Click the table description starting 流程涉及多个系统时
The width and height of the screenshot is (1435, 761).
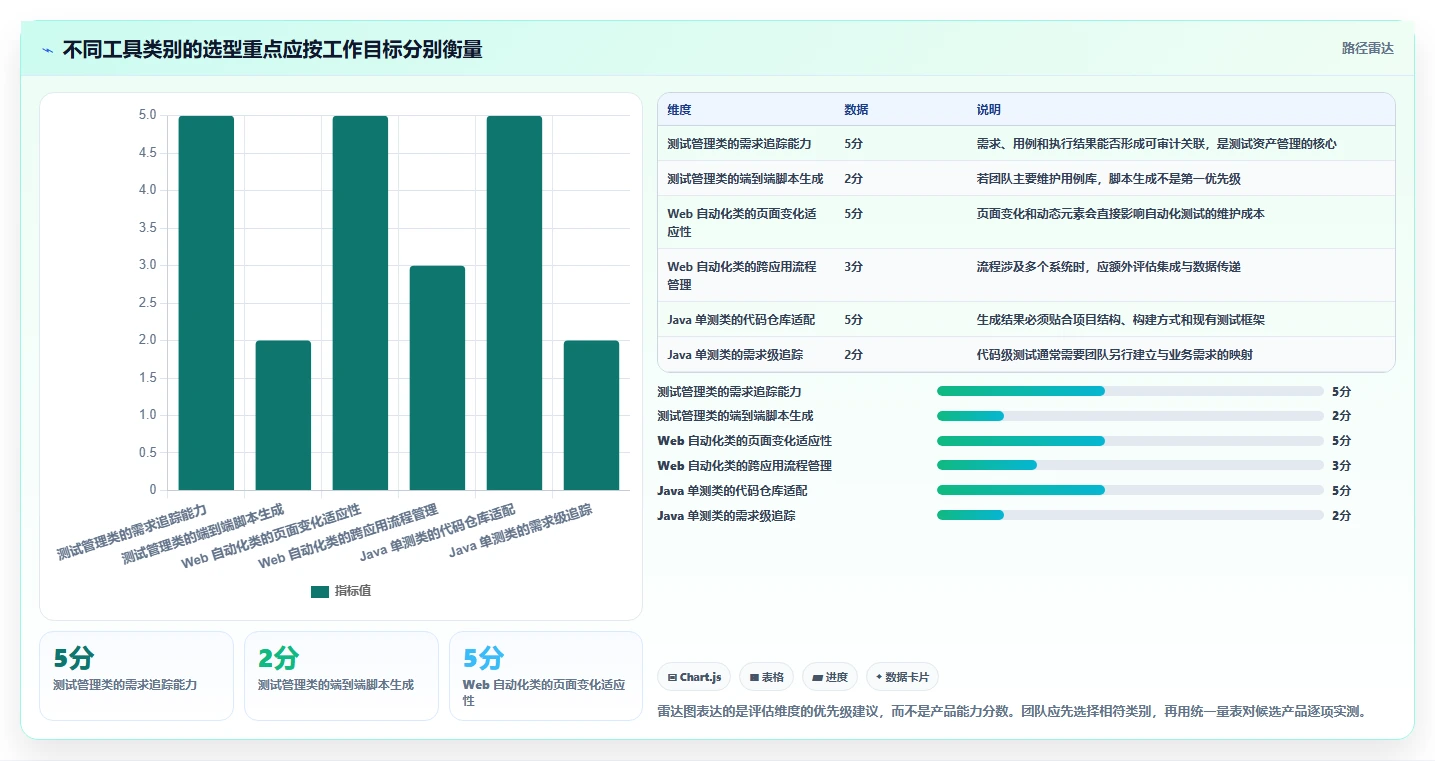[1108, 267]
